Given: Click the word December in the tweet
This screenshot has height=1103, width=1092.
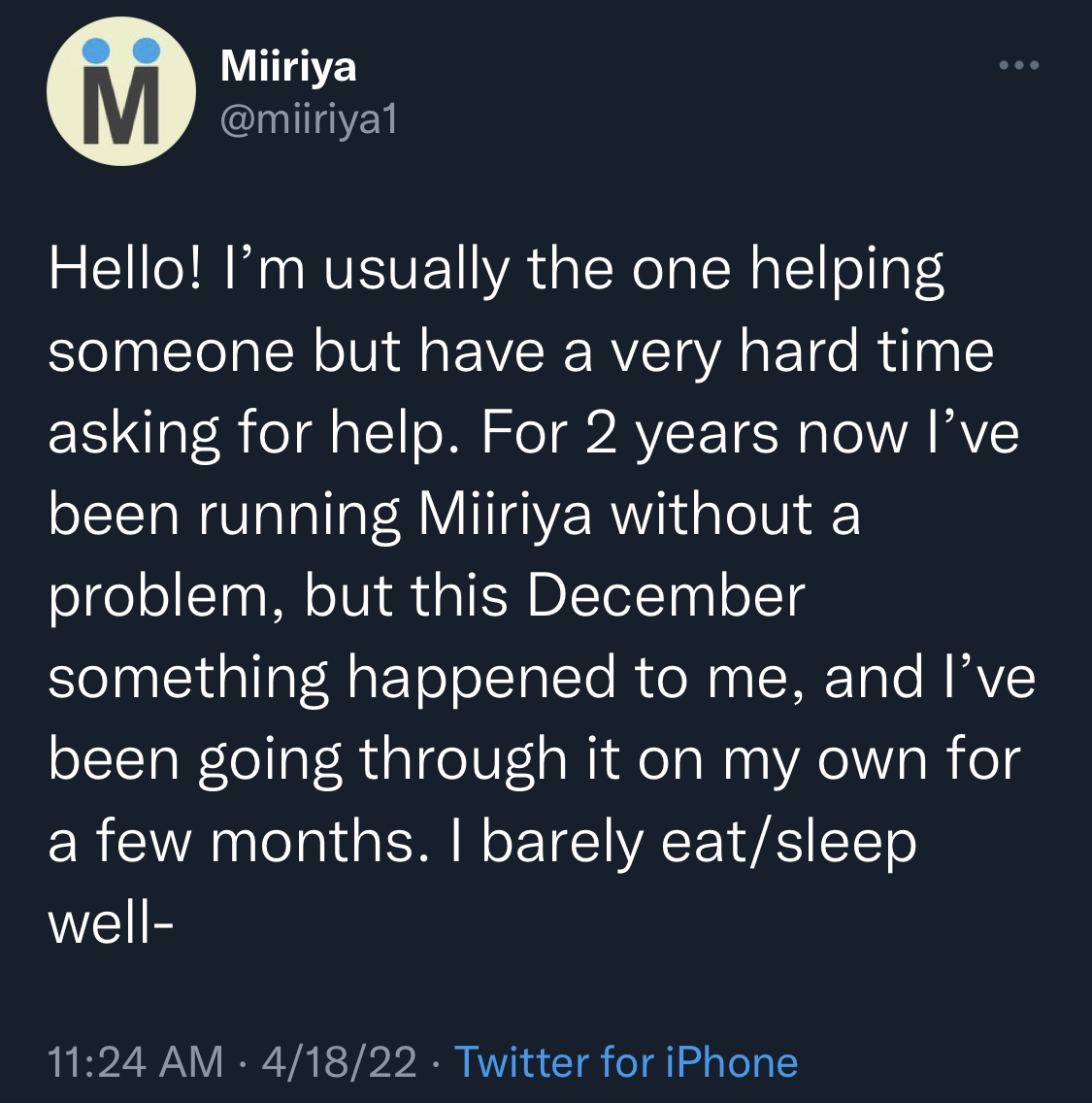Looking at the screenshot, I should pos(666,596).
